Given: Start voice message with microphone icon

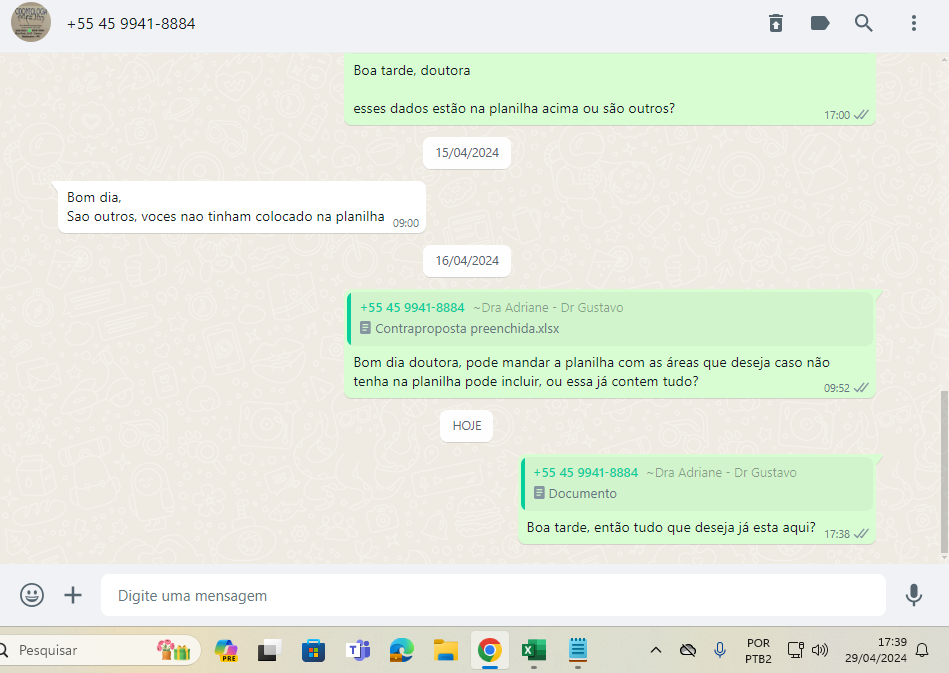Looking at the screenshot, I should point(913,595).
